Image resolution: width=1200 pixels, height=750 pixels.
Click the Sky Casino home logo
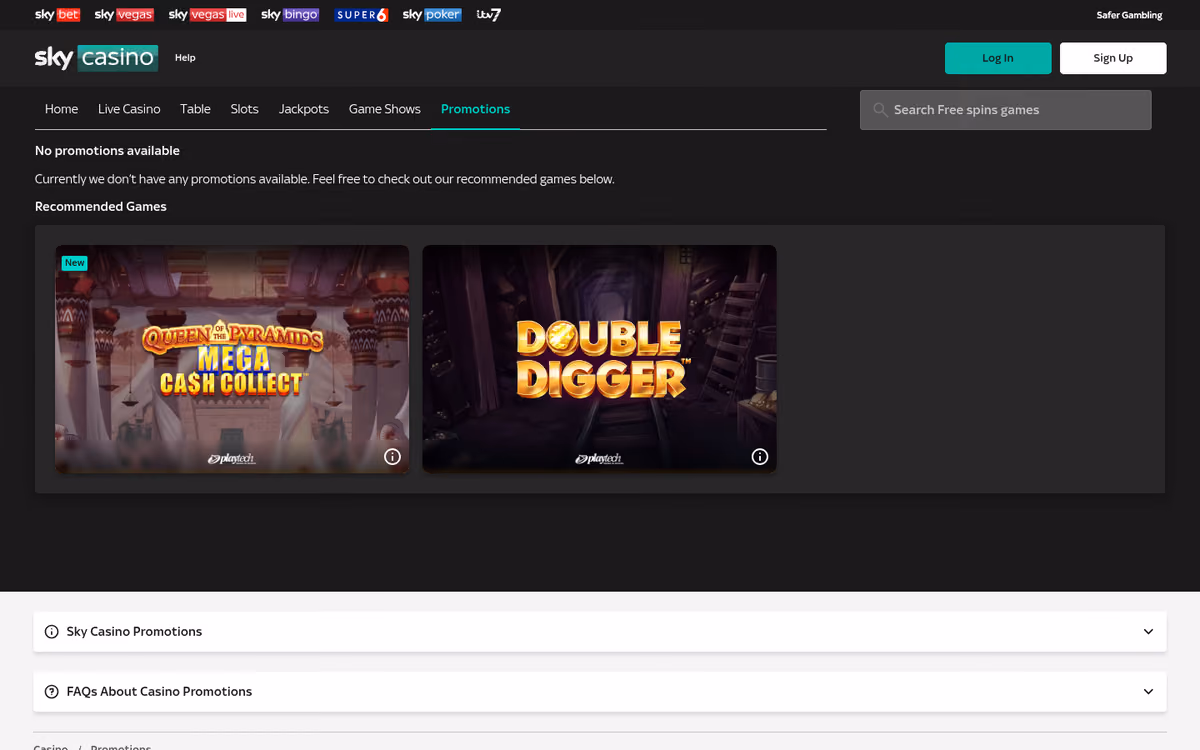(x=96, y=58)
